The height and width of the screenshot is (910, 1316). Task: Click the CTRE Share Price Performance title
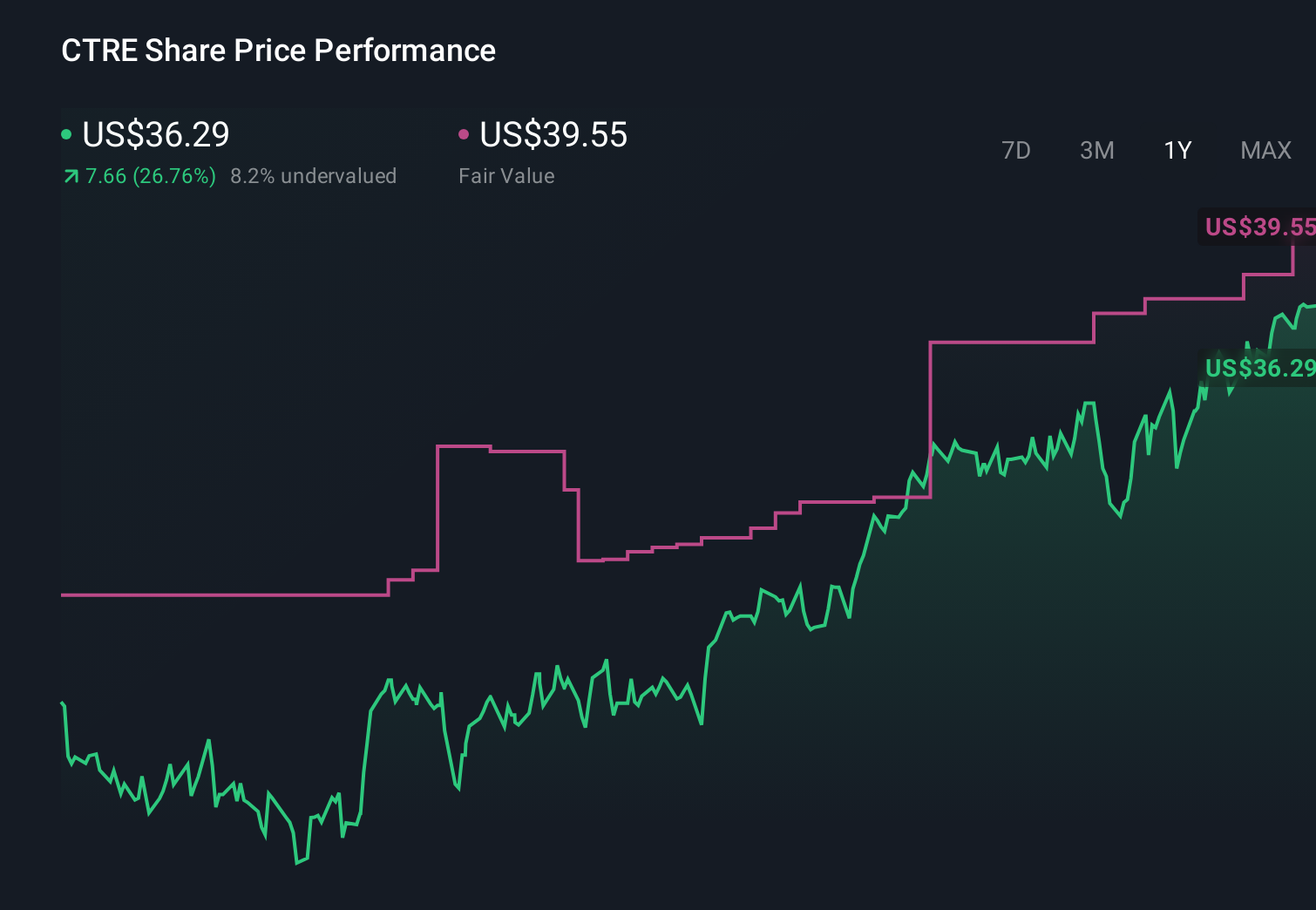[x=277, y=51]
